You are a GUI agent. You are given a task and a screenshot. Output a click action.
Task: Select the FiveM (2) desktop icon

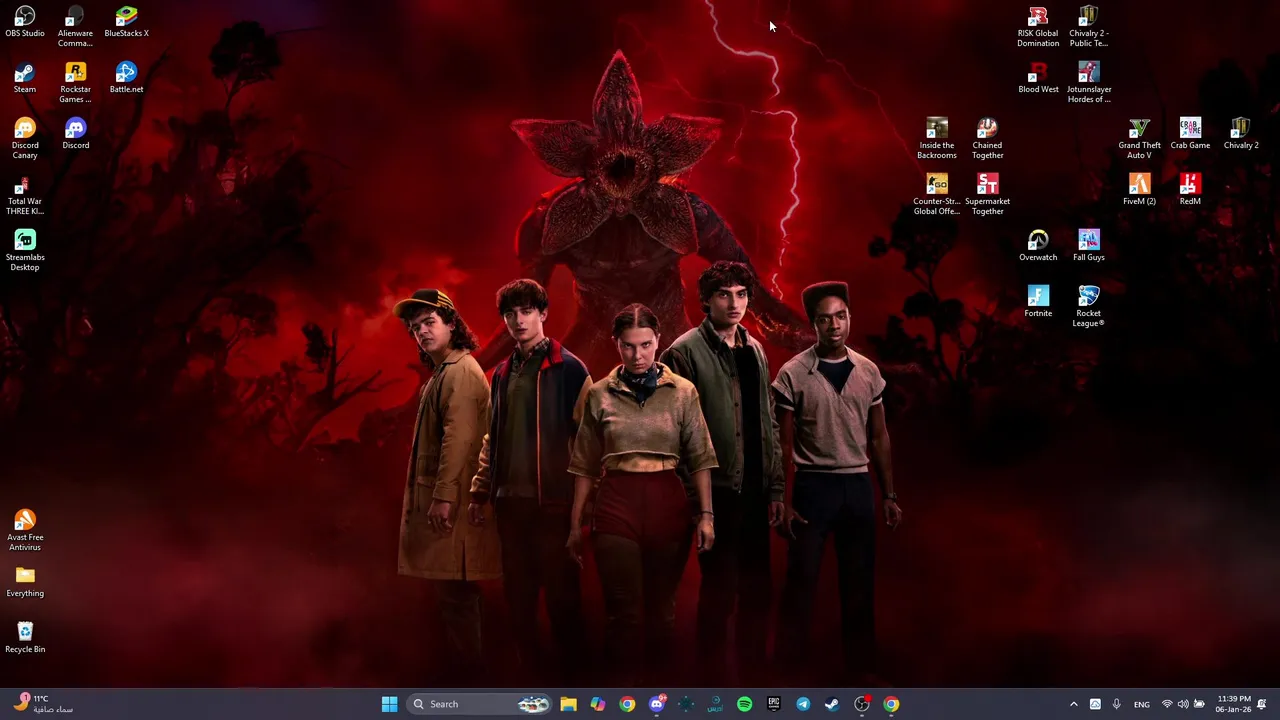[x=1139, y=190]
